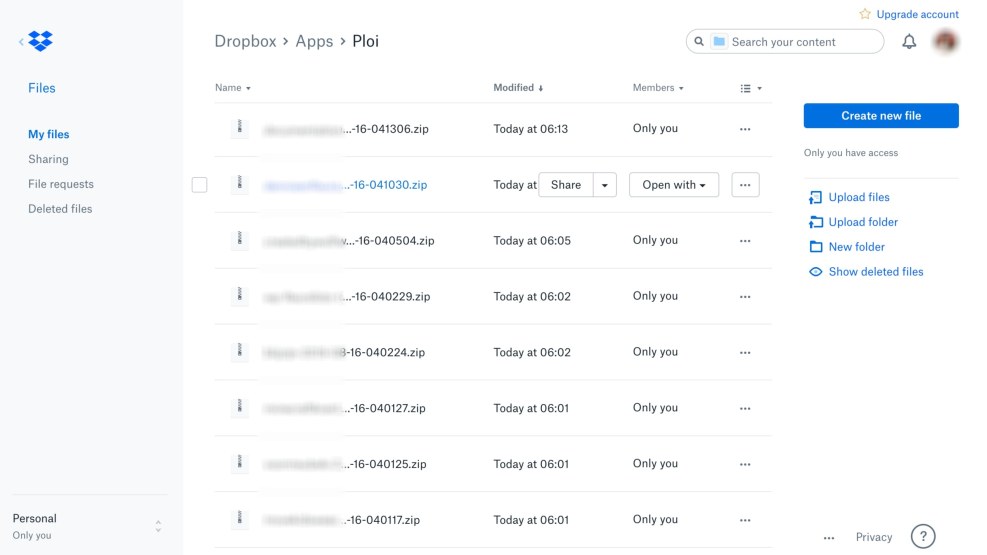Open file named ...-16-040229.zip
The width and height of the screenshot is (987, 555).
[x=347, y=296]
